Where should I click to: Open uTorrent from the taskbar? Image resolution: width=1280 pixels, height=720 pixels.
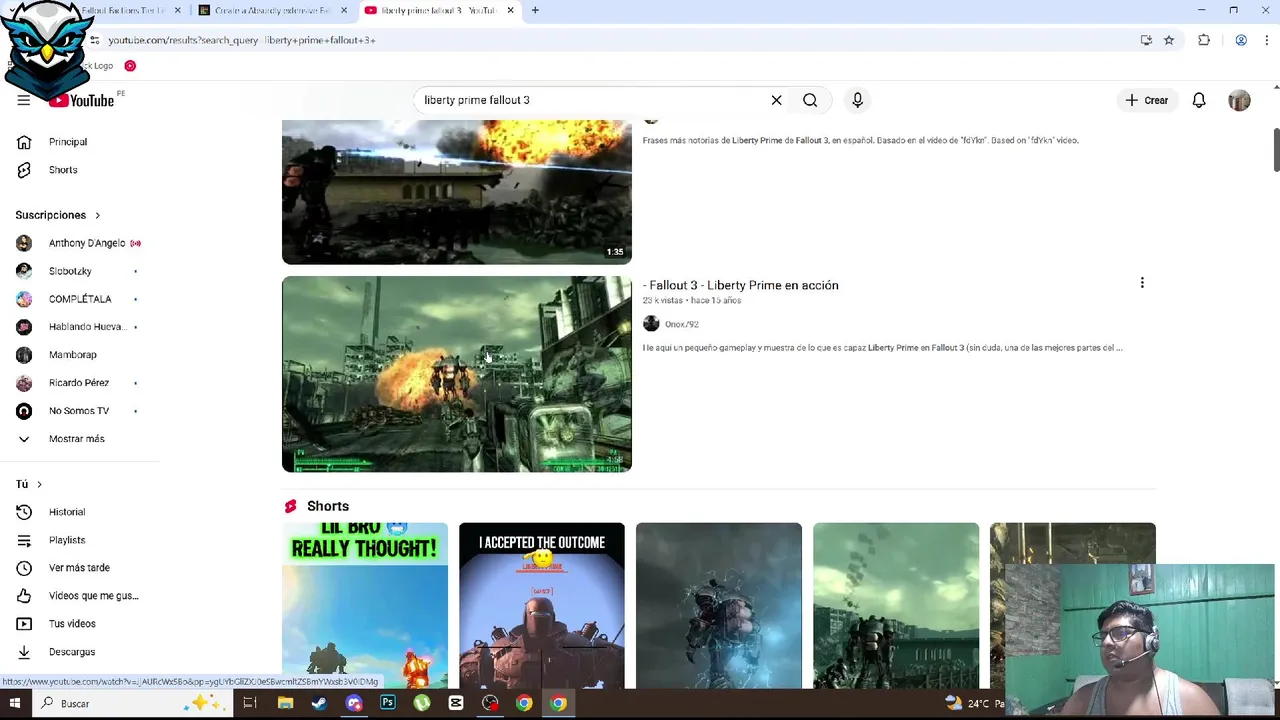(421, 704)
